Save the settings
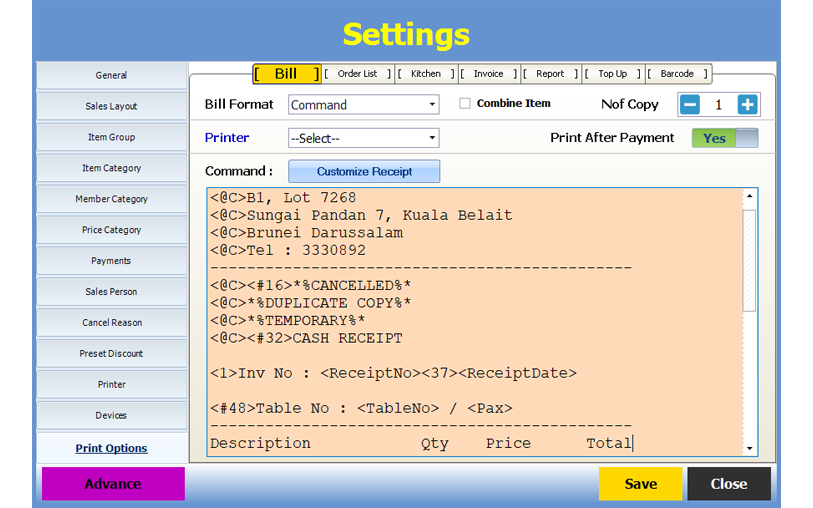Viewport: 813px width, 508px height. (640, 484)
